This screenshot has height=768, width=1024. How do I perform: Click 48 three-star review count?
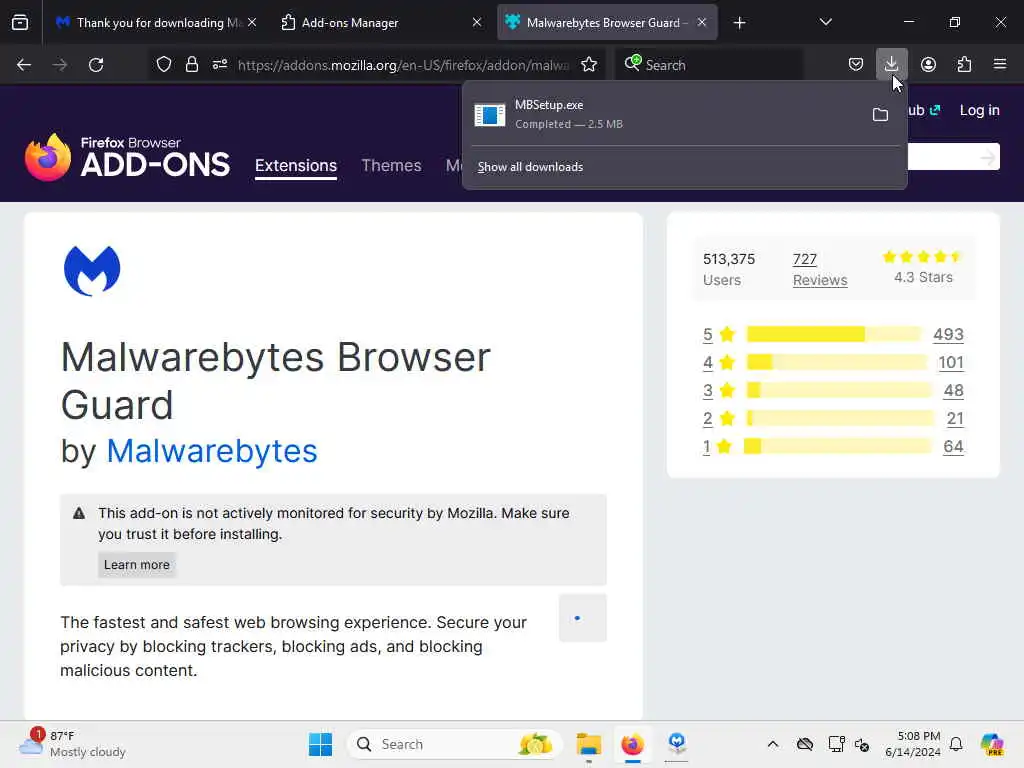click(953, 391)
